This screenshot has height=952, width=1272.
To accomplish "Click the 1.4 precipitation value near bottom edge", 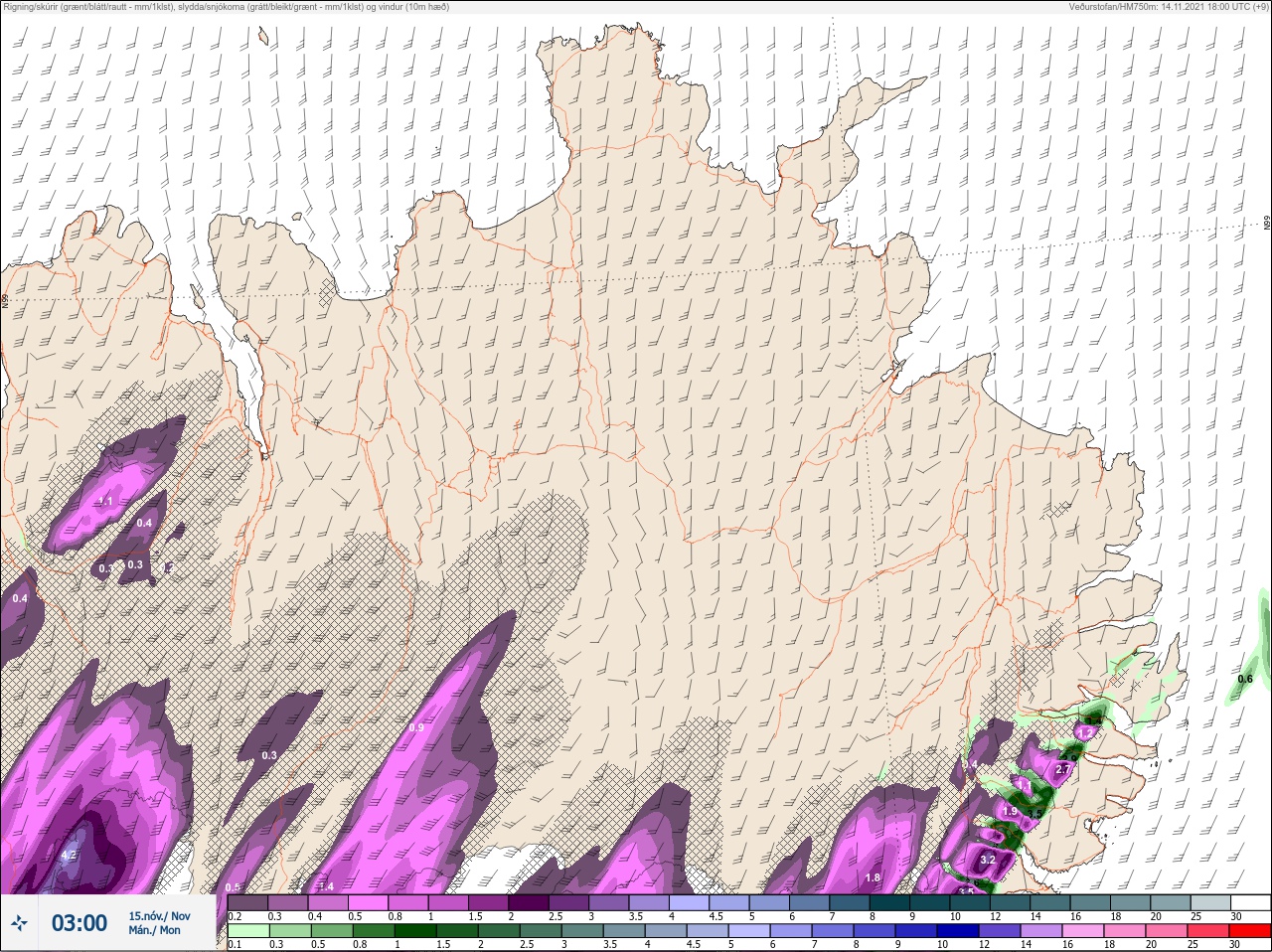I will [326, 886].
